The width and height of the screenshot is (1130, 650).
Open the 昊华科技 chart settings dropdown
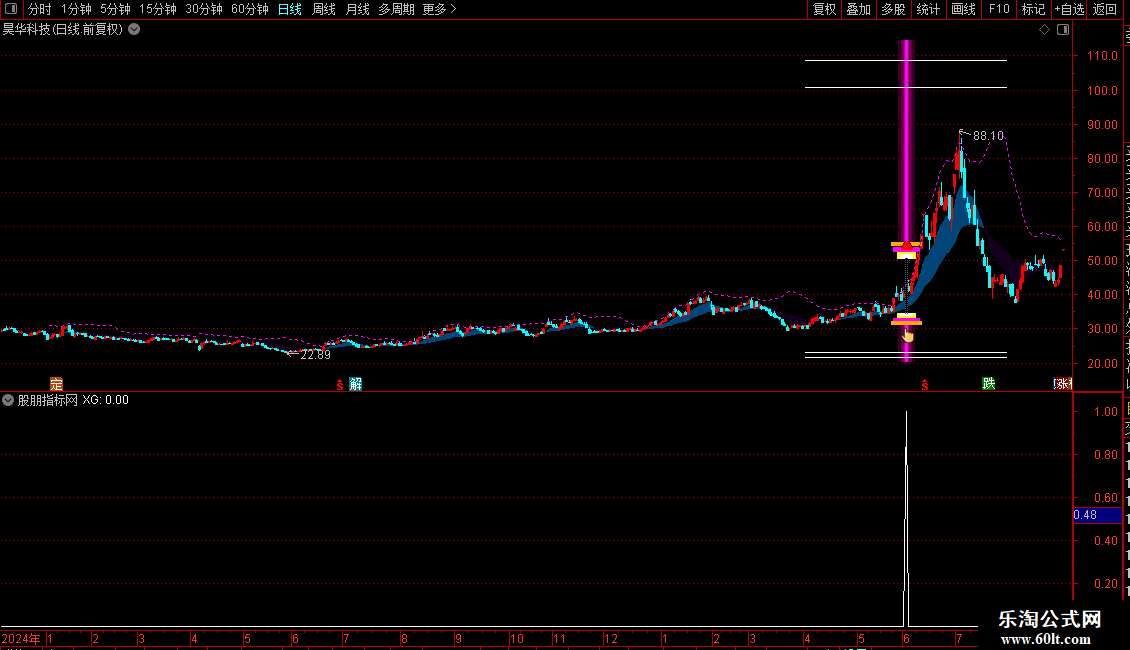[x=134, y=30]
